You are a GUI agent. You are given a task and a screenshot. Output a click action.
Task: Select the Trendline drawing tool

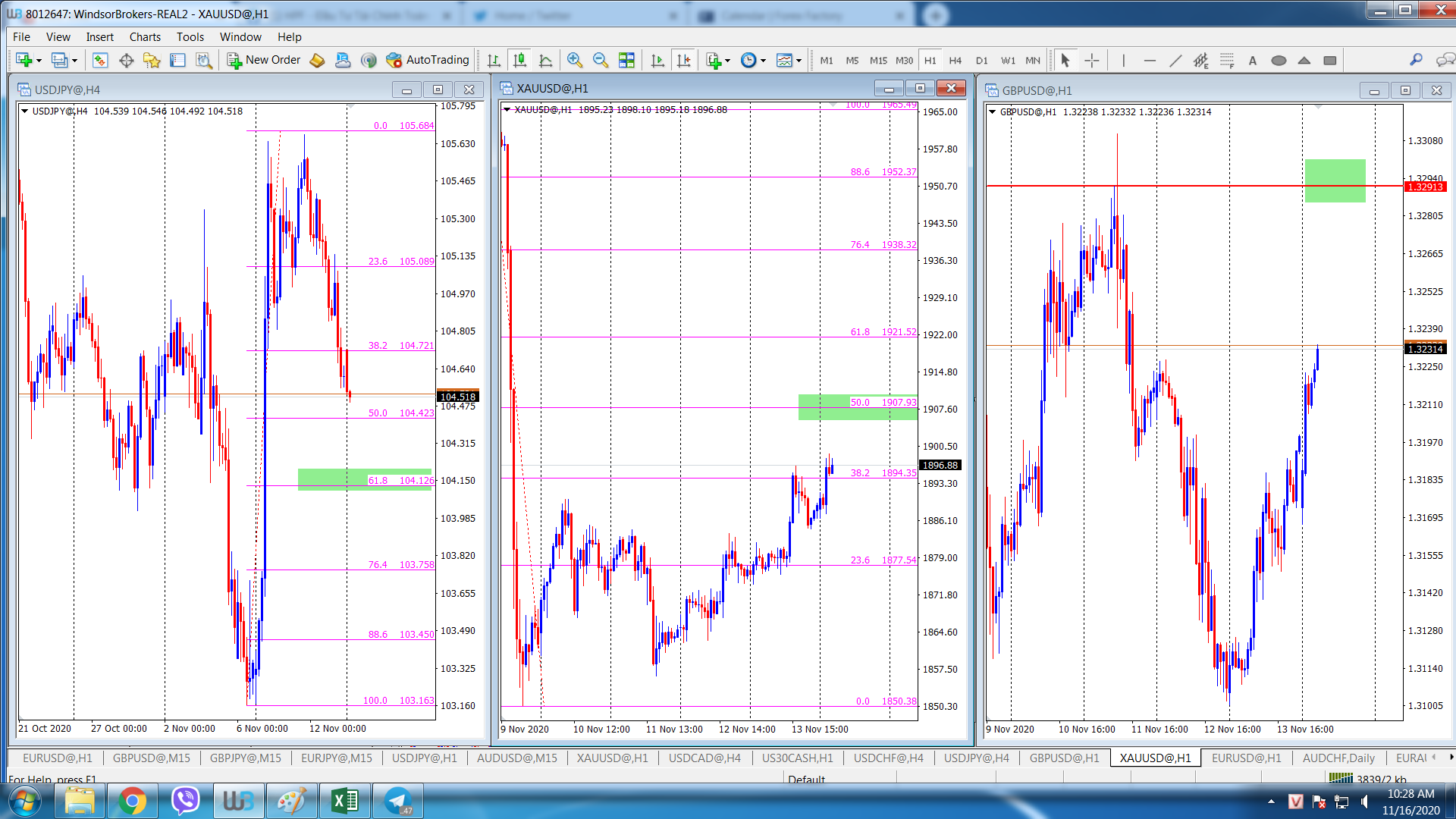pos(1175,60)
